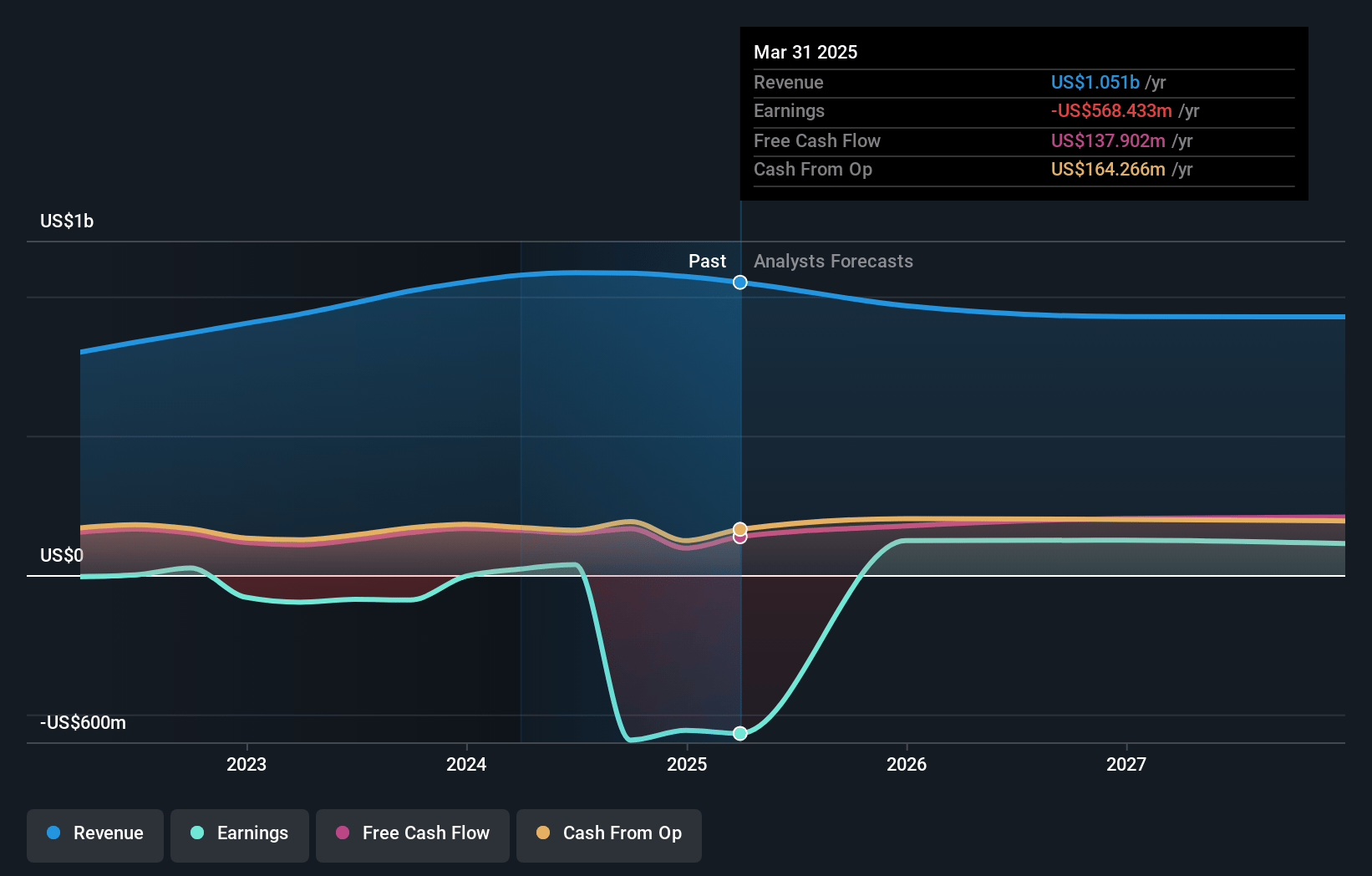This screenshot has width=1372, height=876.
Task: Click the teal Earnings marker on the chart
Action: 740,733
